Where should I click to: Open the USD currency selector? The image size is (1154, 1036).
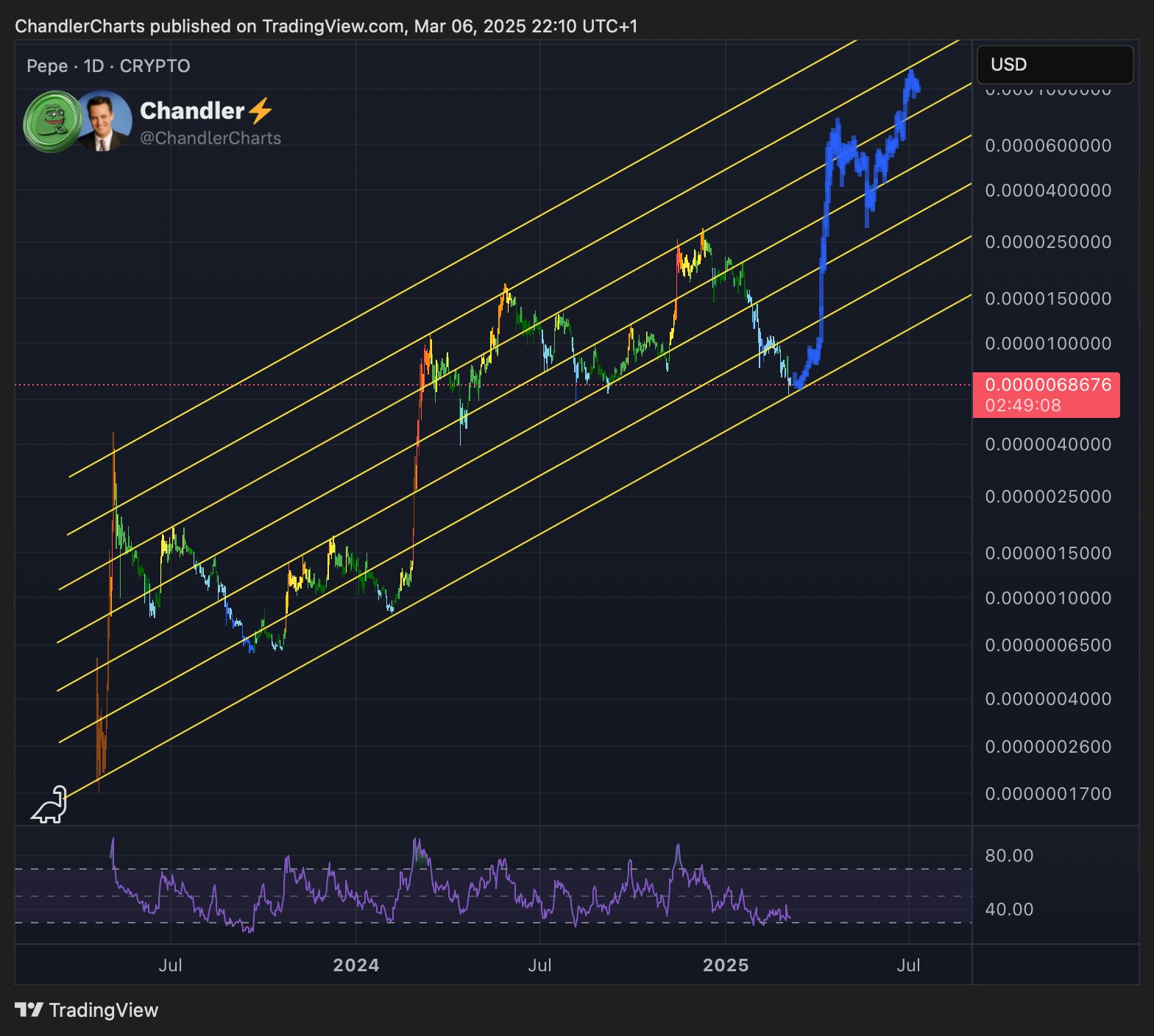(1054, 65)
